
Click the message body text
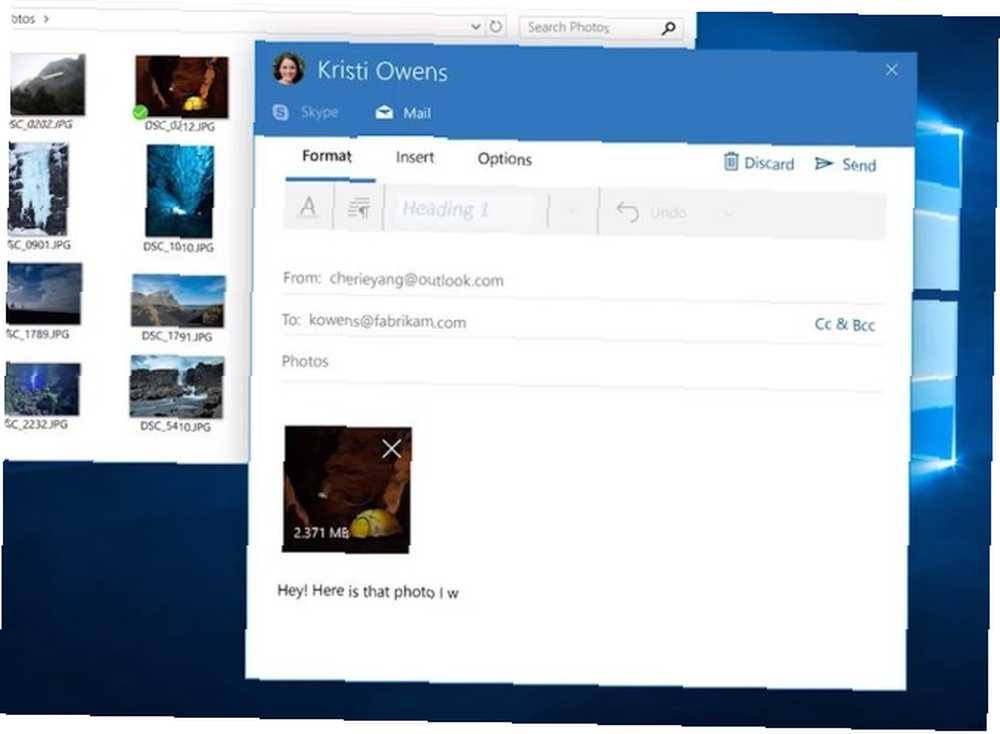tap(368, 592)
